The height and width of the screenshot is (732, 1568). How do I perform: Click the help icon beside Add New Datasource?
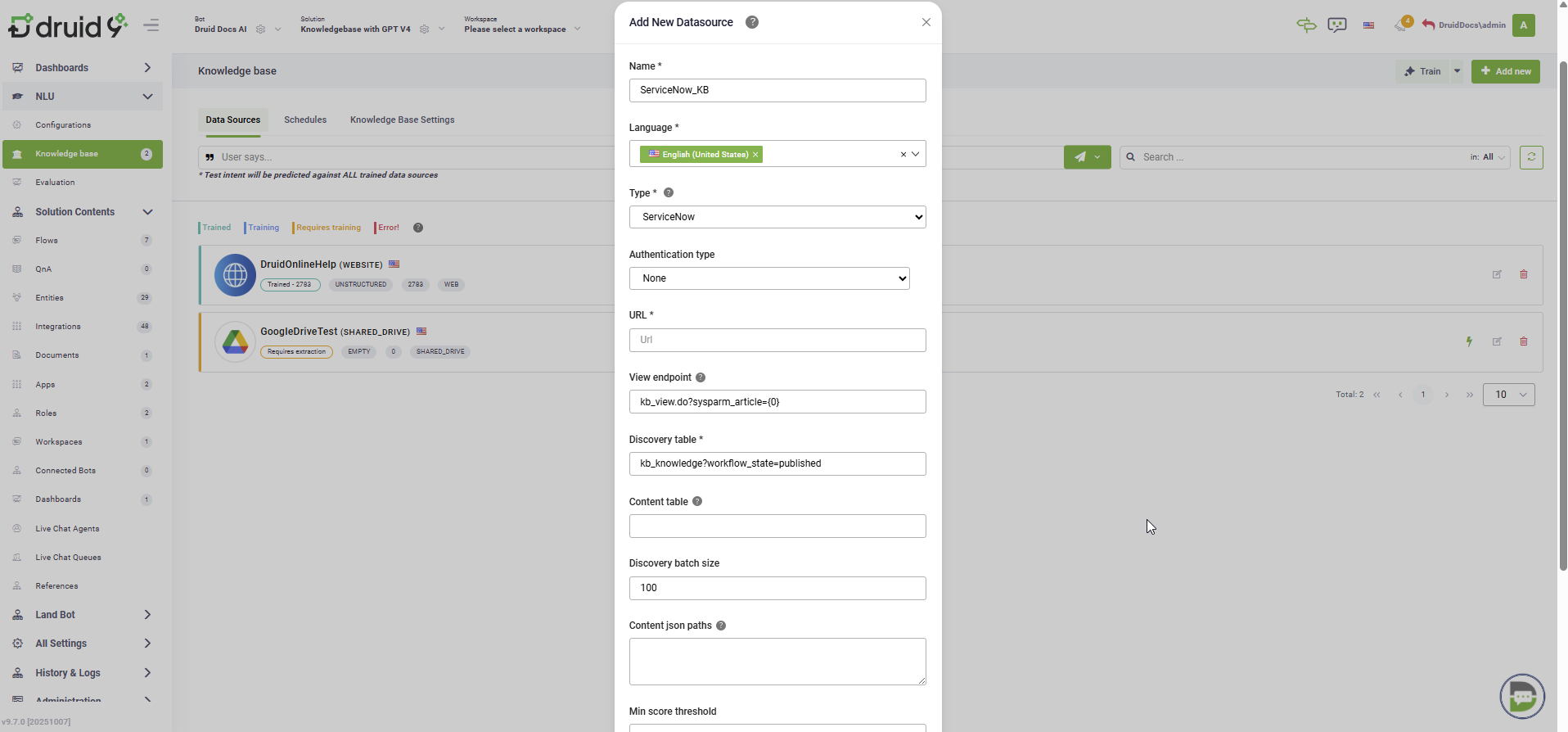(x=752, y=22)
